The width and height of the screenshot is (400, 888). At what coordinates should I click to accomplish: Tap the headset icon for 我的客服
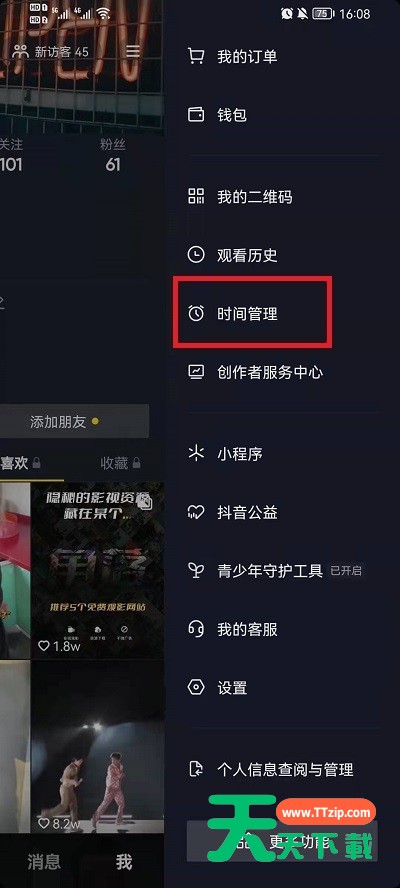(x=196, y=629)
